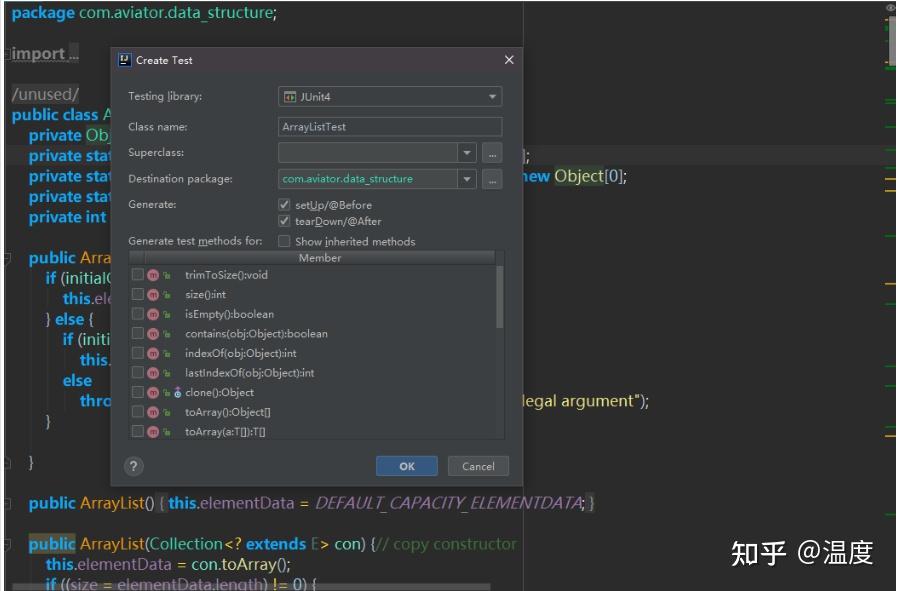Click the lock icon next to size():int
Screen dimensions: 898x591
point(167,294)
